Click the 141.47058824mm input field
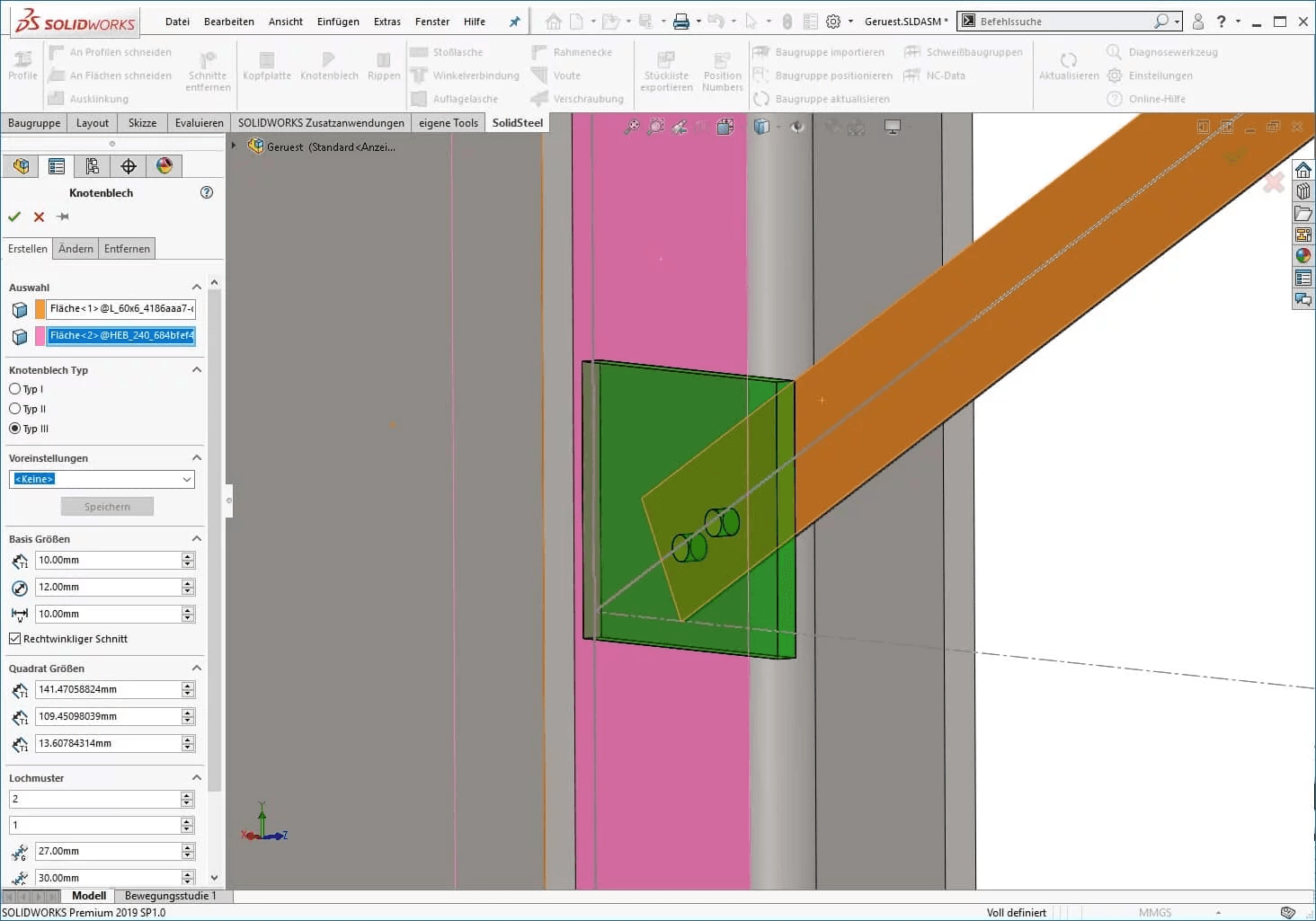 point(108,690)
